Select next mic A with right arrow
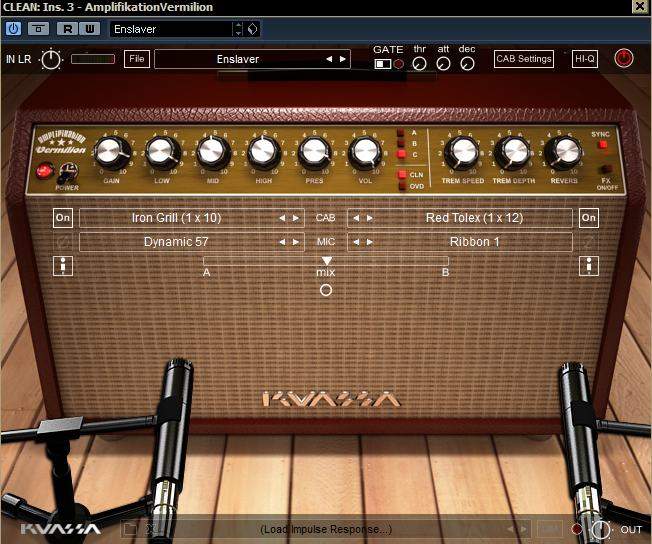The width and height of the screenshot is (652, 544). coord(296,242)
